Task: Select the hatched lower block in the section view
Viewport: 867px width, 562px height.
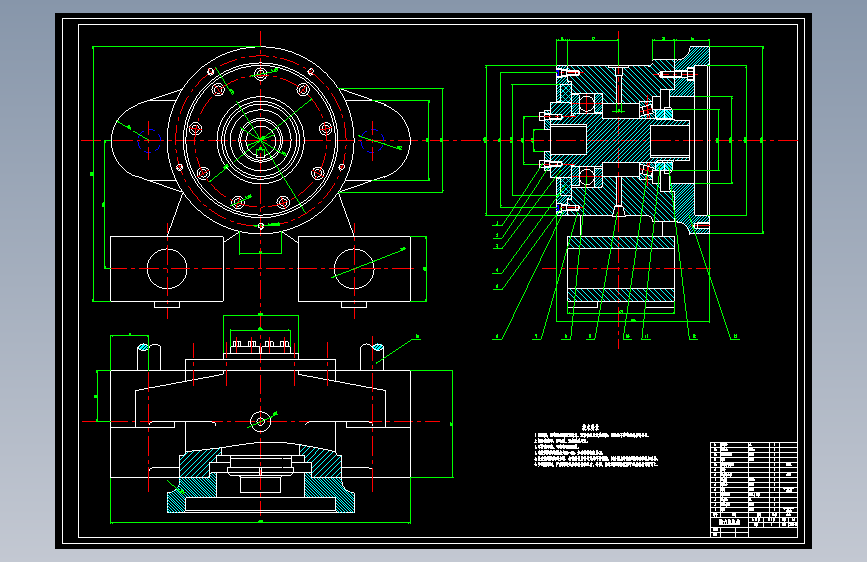Action: 621,269
